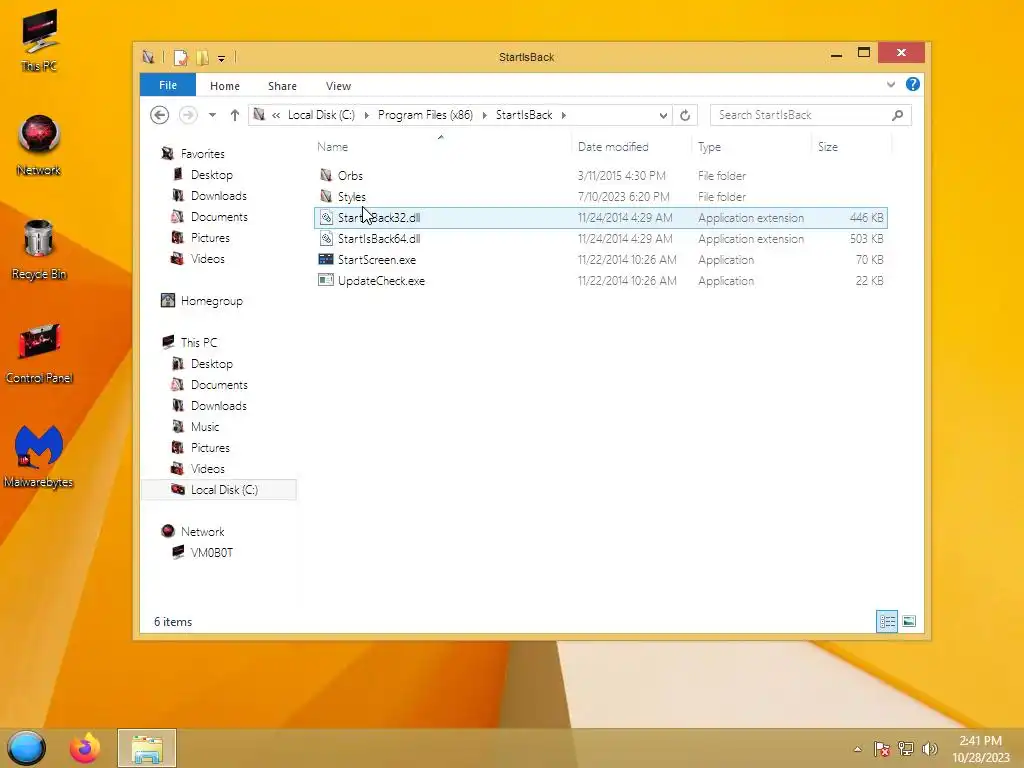Open address bar history dropdown
Image resolution: width=1024 pixels, height=768 pixels.
(663, 116)
